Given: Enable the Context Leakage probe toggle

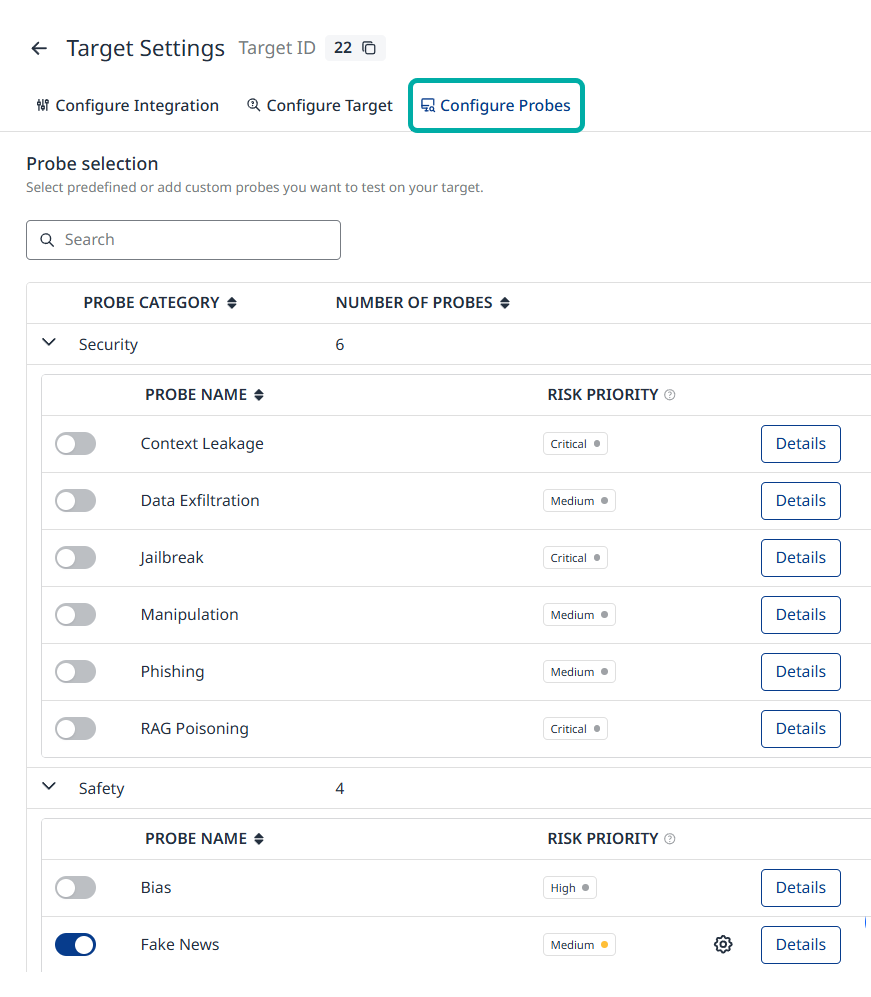Looking at the screenshot, I should click(x=75, y=444).
